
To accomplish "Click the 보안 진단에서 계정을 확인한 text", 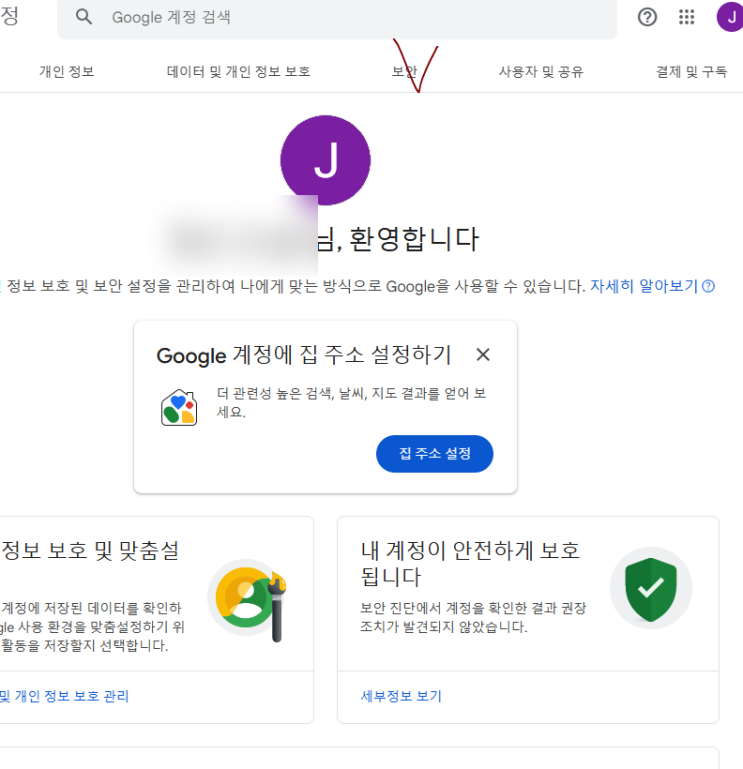I will [x=473, y=617].
